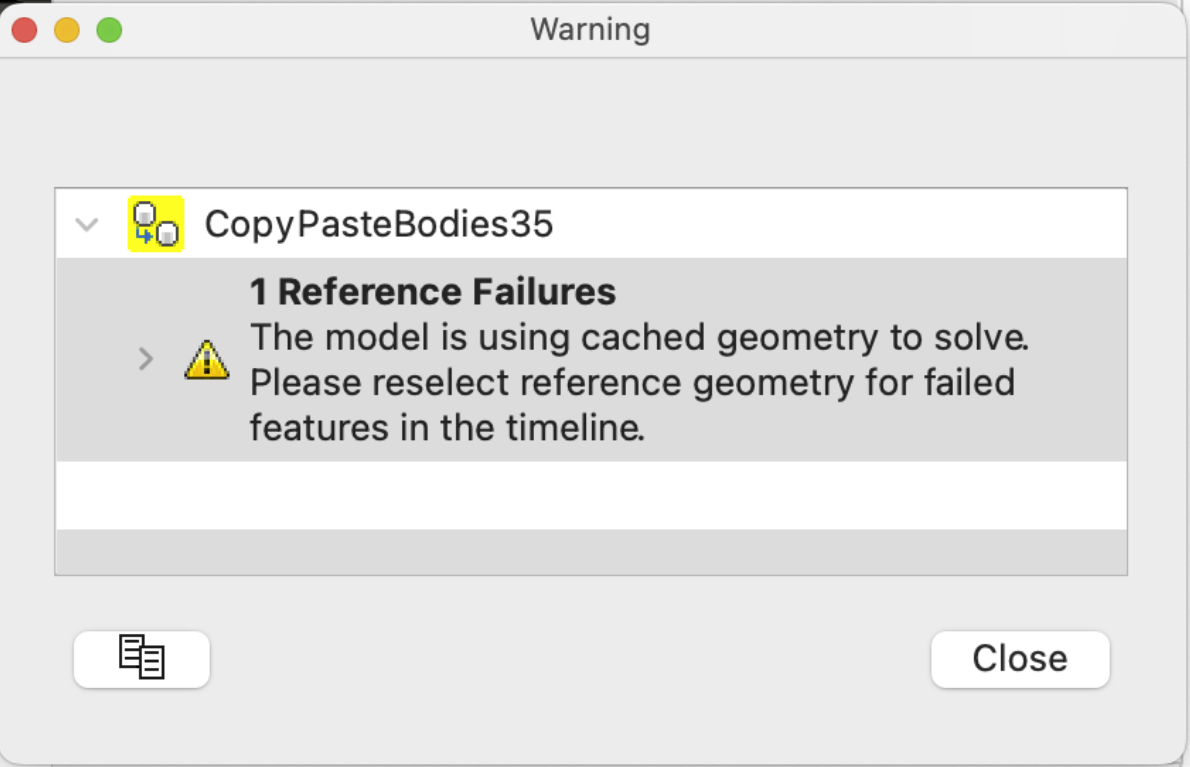Click the CopyPasteBodies35 feature icon

tap(156, 224)
